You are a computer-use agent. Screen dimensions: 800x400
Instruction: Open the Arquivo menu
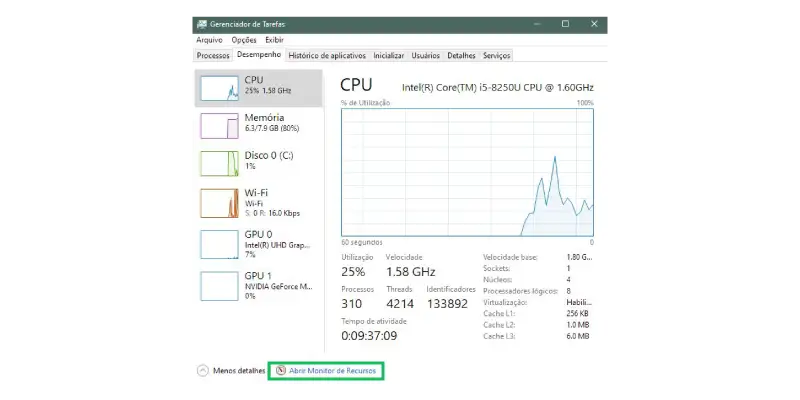click(209, 40)
